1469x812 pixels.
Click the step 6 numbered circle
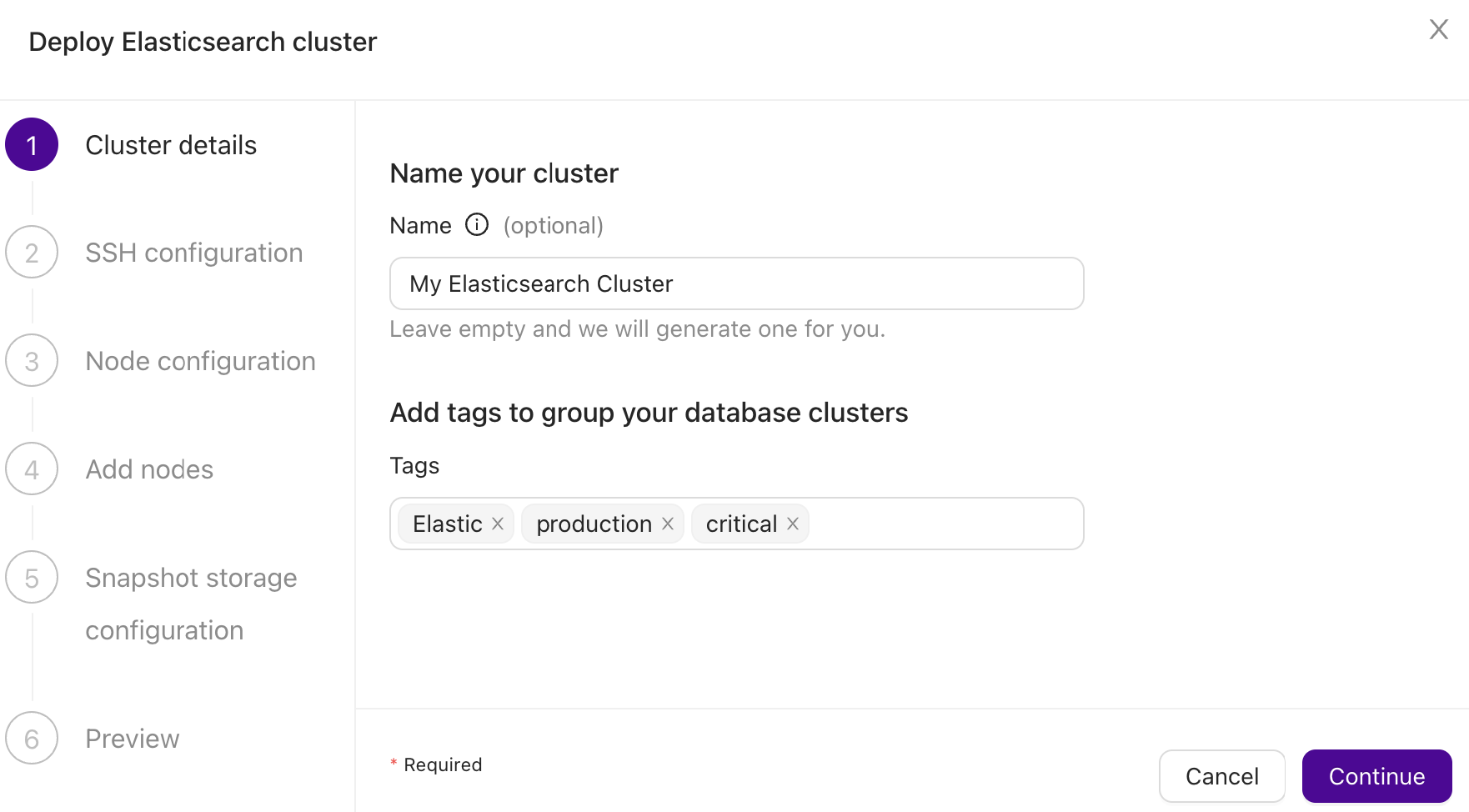32,738
